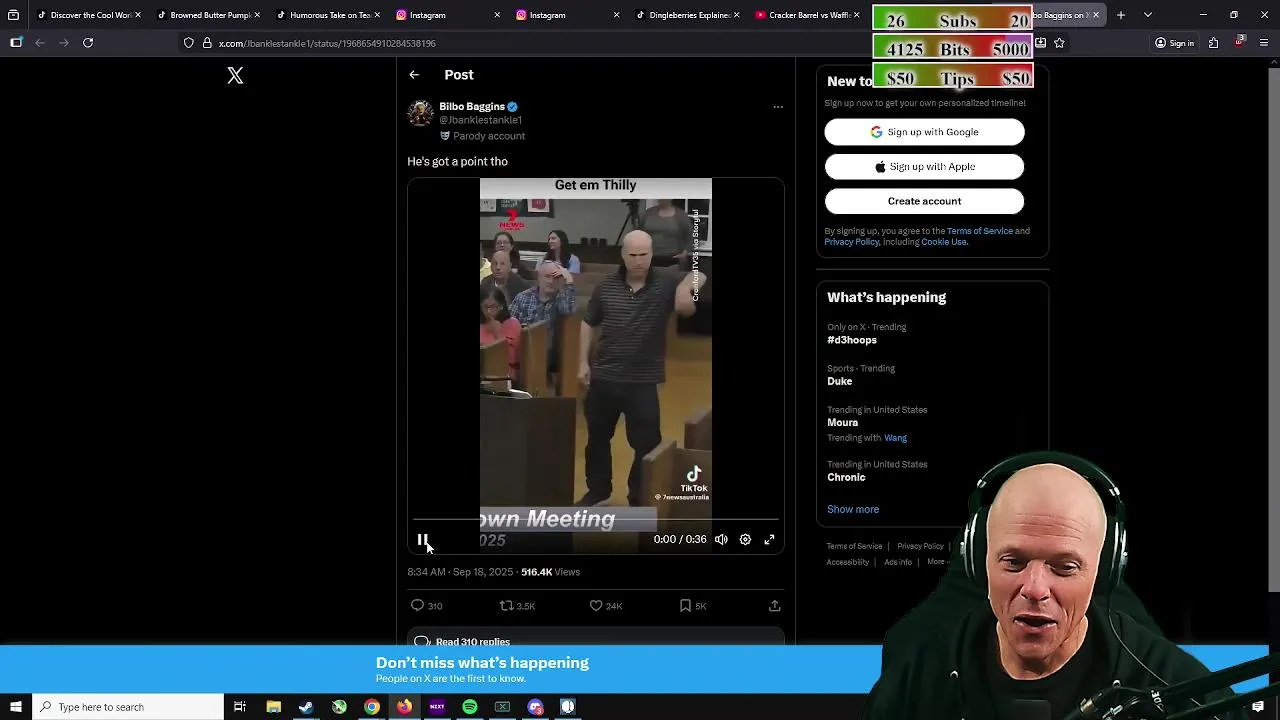This screenshot has width=1280, height=720.
Task: Click Create account button
Action: (924, 201)
